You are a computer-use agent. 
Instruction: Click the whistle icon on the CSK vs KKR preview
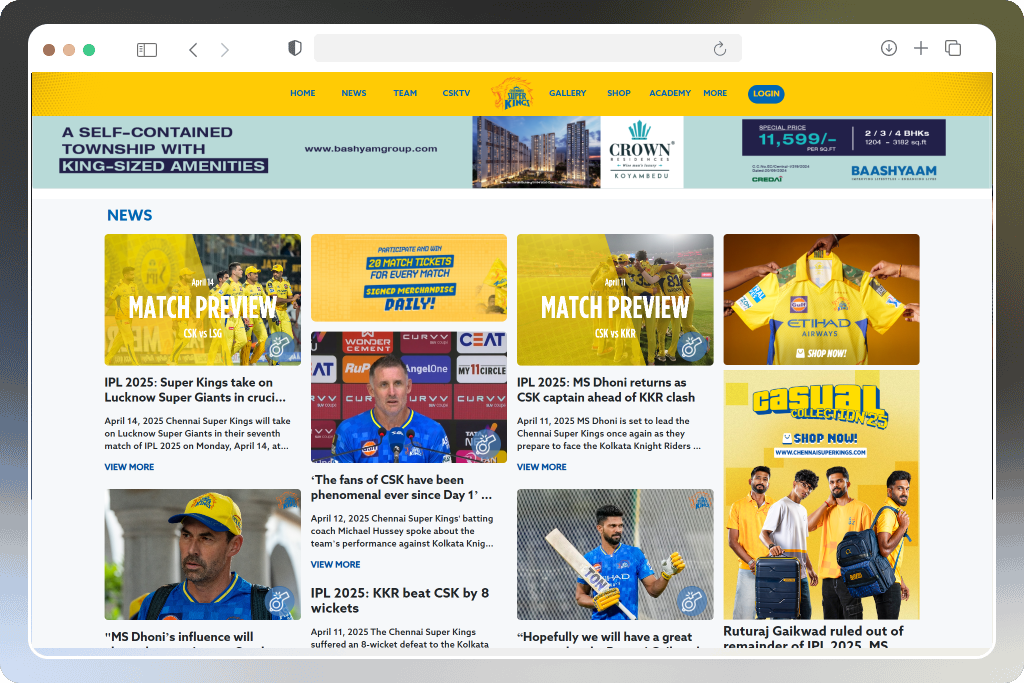click(x=692, y=347)
